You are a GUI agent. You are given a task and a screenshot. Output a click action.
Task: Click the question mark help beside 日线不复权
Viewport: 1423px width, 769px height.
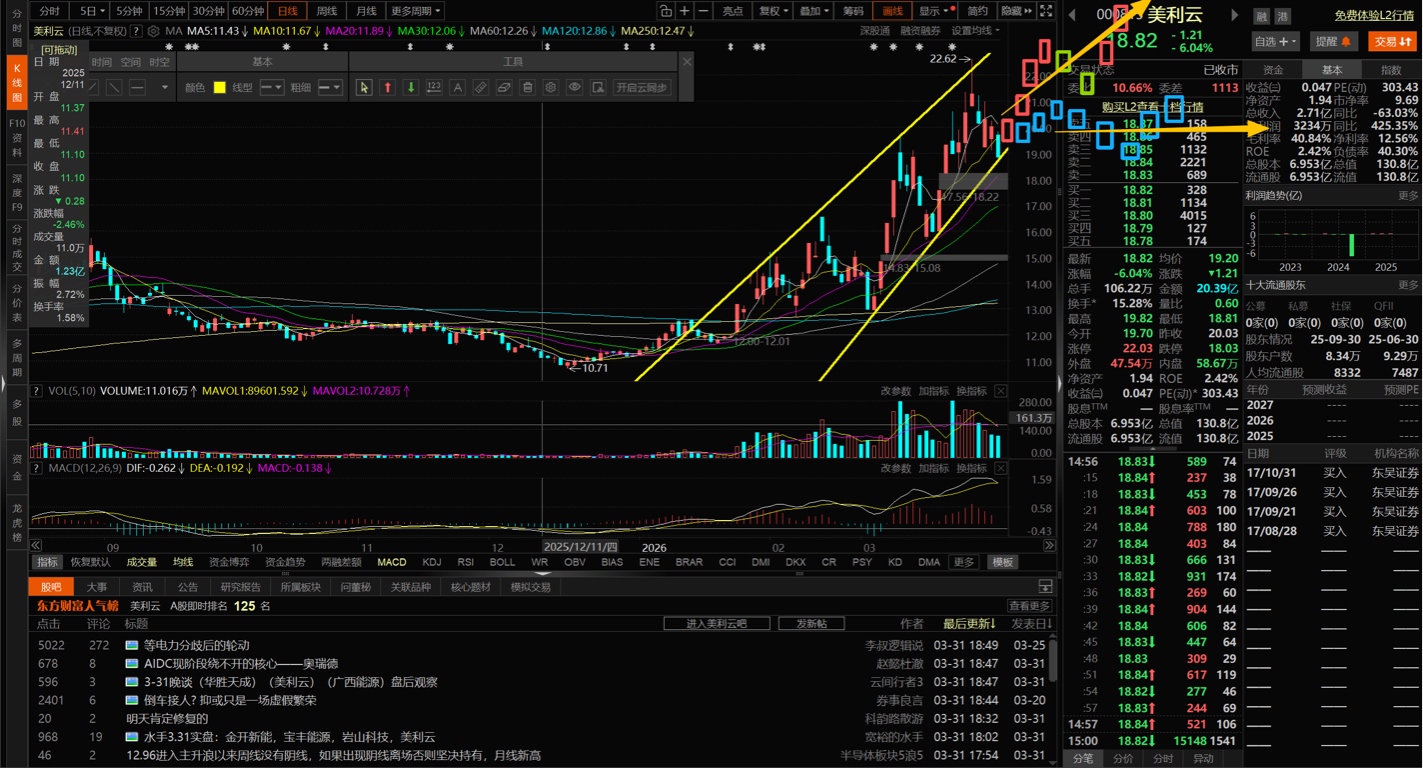click(137, 31)
